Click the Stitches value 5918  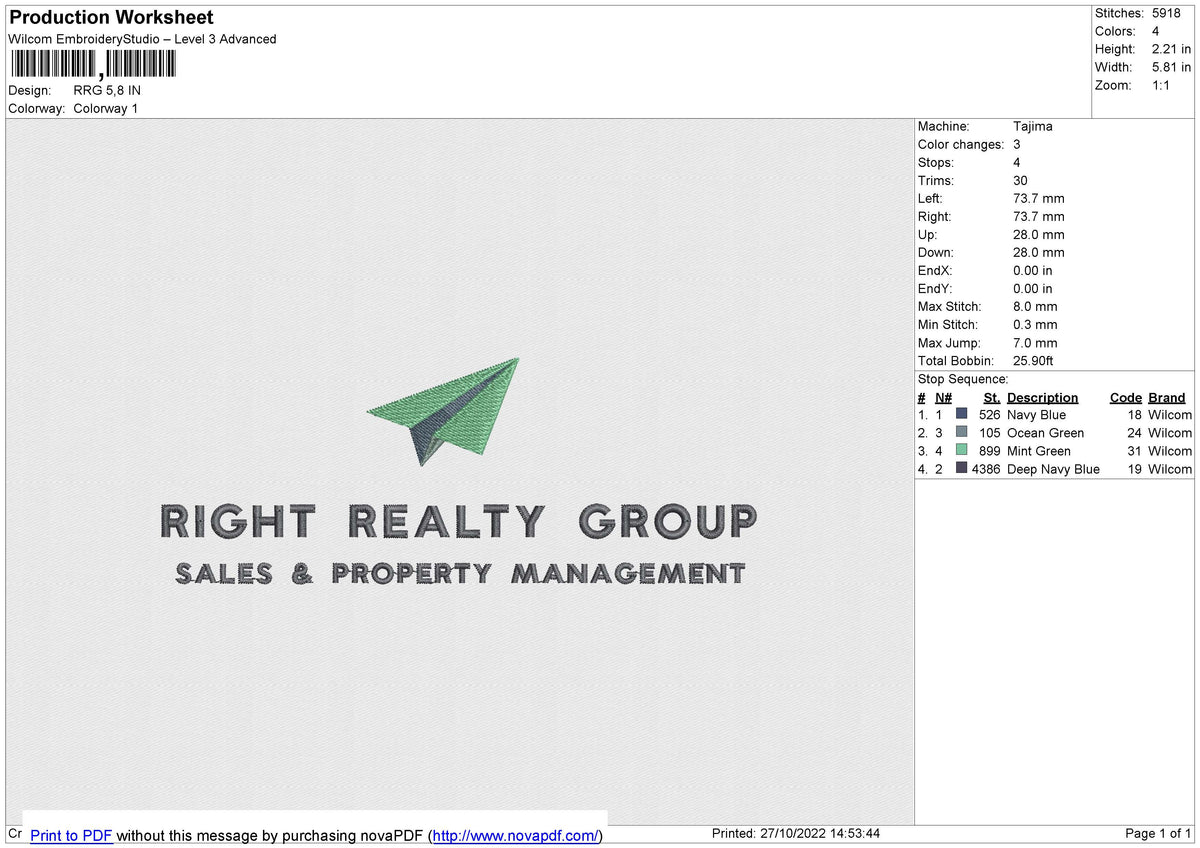click(x=1166, y=13)
